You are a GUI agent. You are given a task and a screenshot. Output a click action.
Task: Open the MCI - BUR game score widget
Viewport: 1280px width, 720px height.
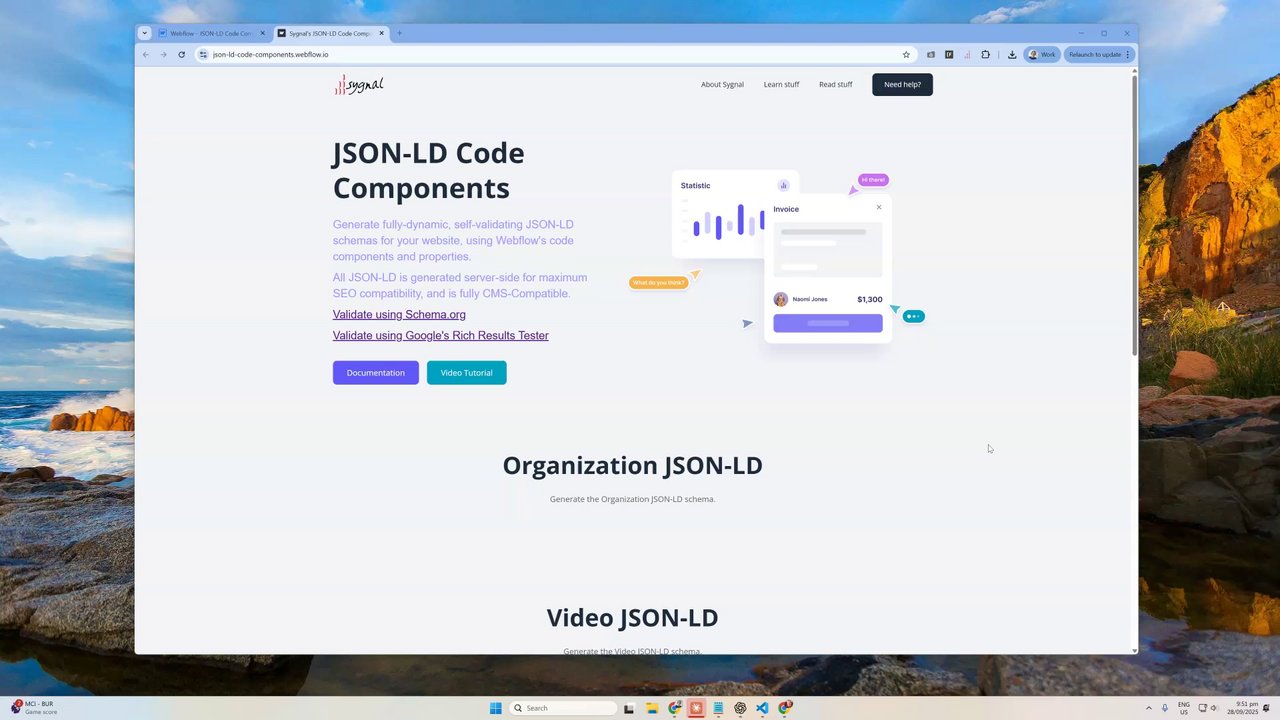tap(36, 708)
